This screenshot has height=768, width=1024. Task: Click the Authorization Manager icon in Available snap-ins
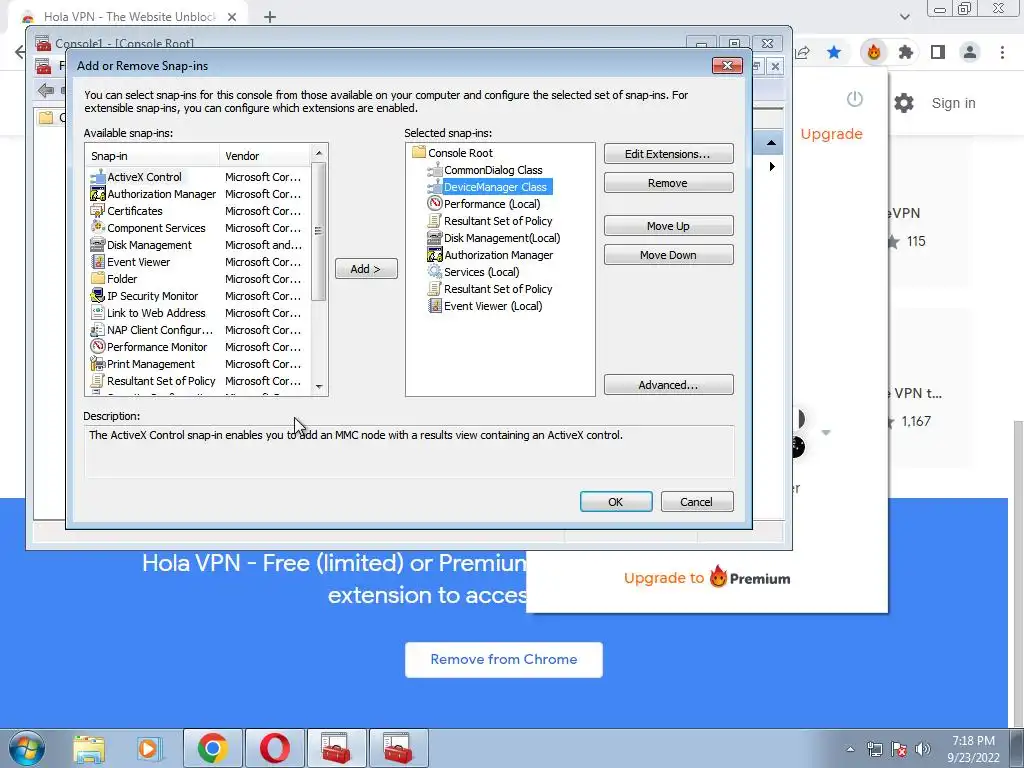(x=97, y=194)
